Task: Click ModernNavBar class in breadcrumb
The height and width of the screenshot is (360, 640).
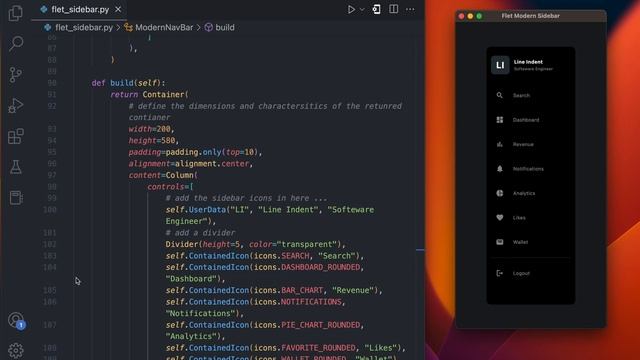Action: pyautogui.click(x=164, y=27)
